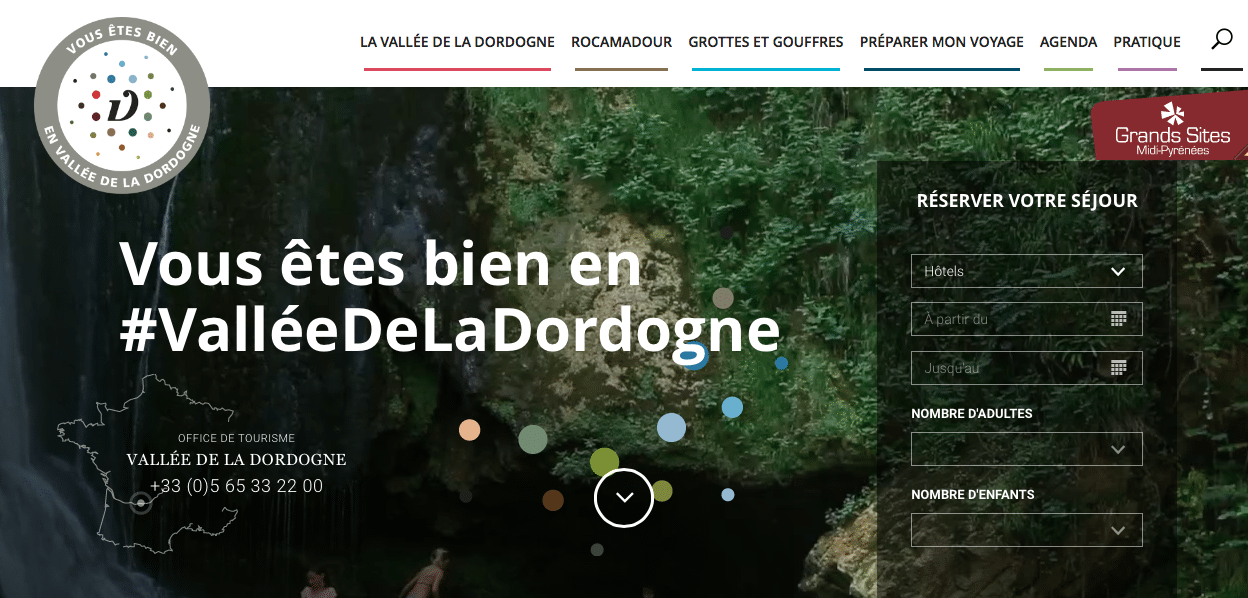Expand the Hôtels accommodation dropdown
The width and height of the screenshot is (1248, 598).
1026,271
